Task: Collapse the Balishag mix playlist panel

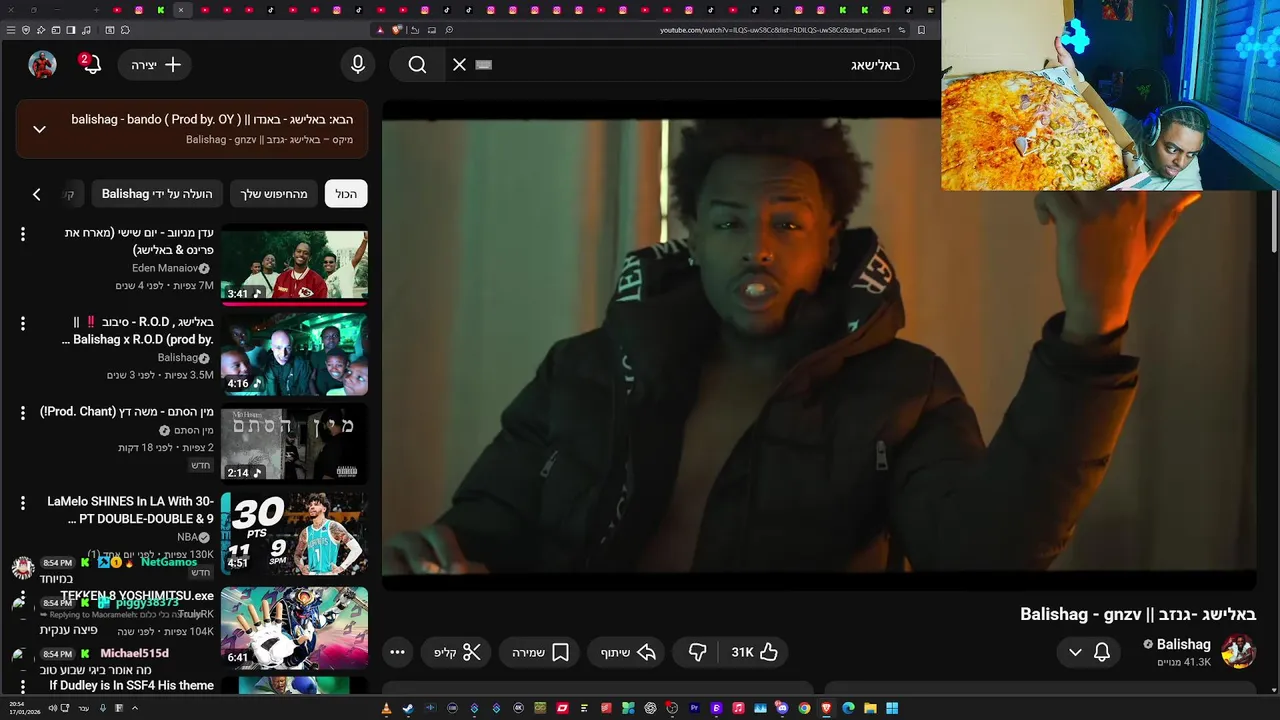Action: 39,129
